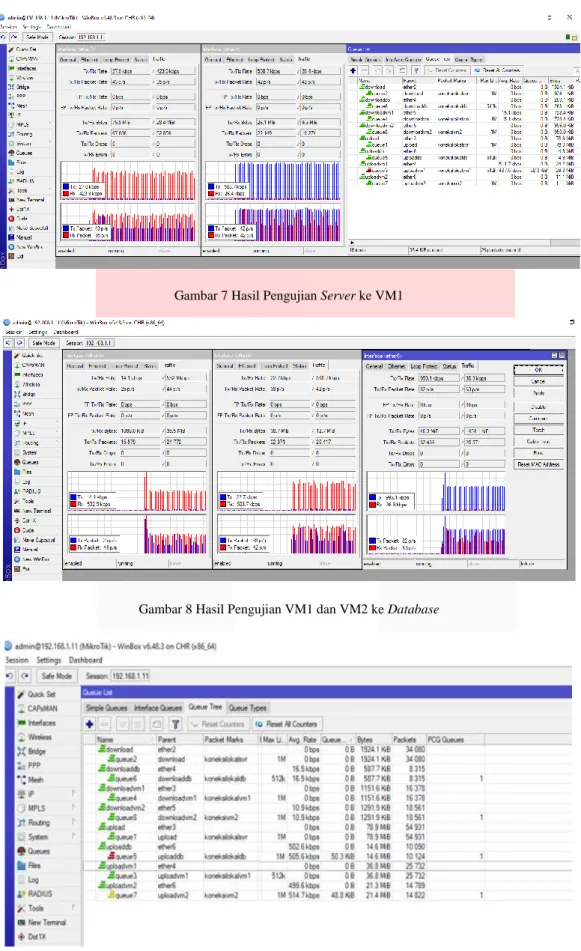Image resolution: width=581 pixels, height=951 pixels.
Task: Toggle Safe Mode in Gambar 8 WinBox window
Action: [44, 343]
